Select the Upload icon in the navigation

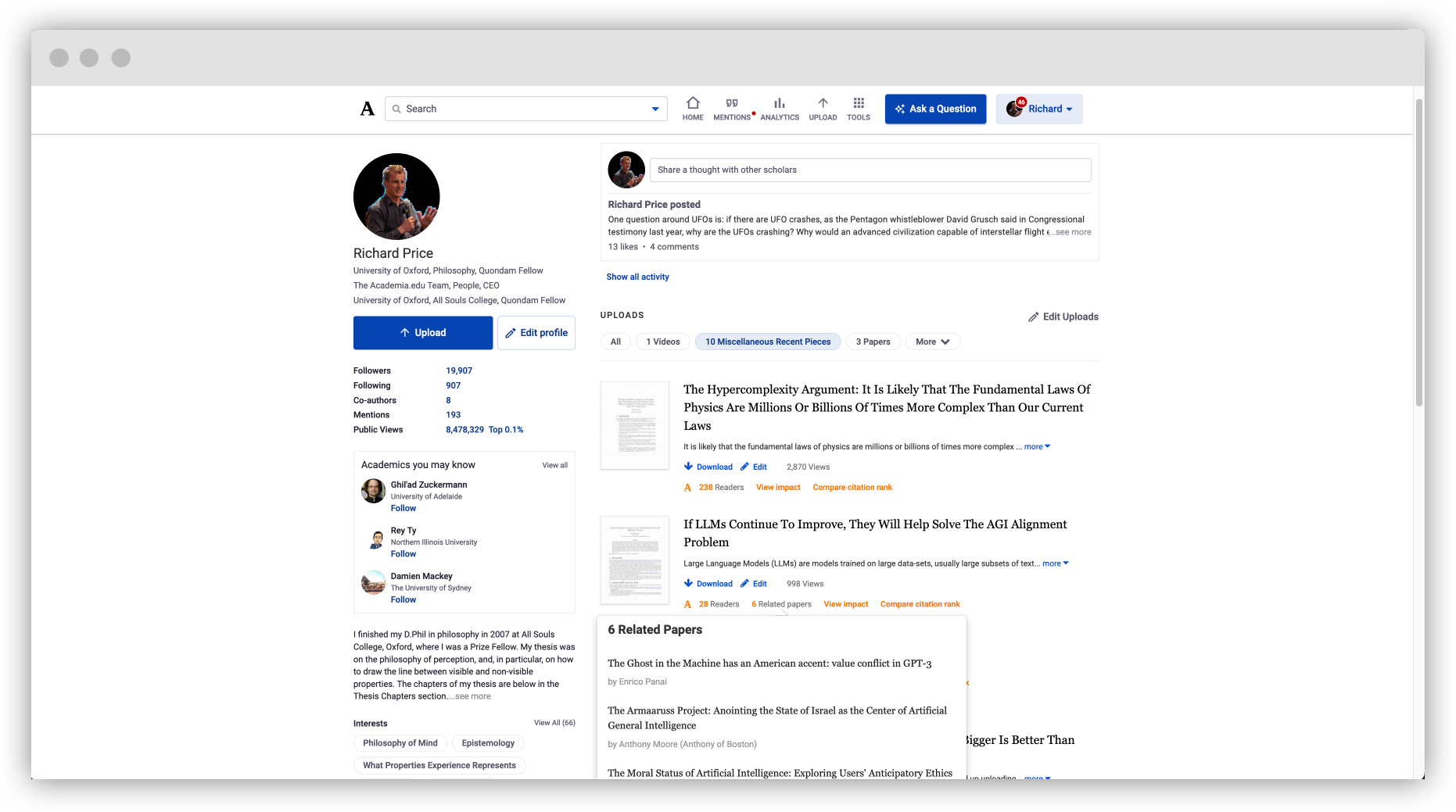click(x=823, y=109)
